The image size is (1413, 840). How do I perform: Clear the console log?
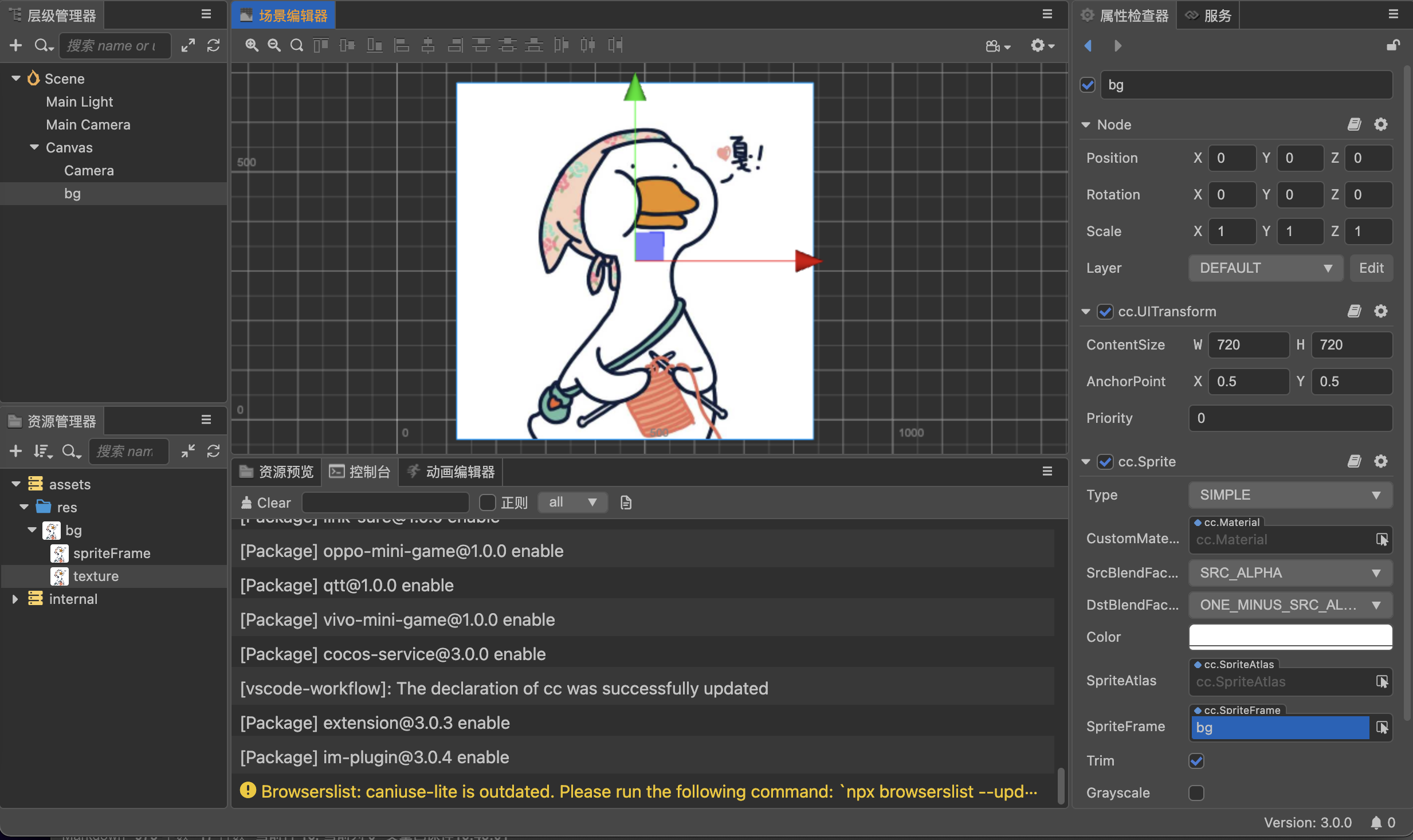click(x=266, y=503)
